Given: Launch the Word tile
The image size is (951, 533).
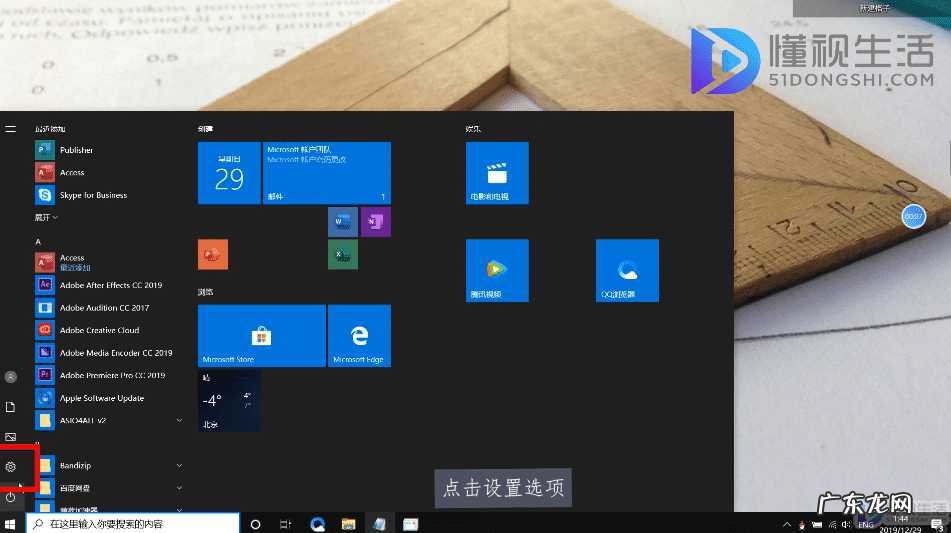Looking at the screenshot, I should tap(342, 221).
